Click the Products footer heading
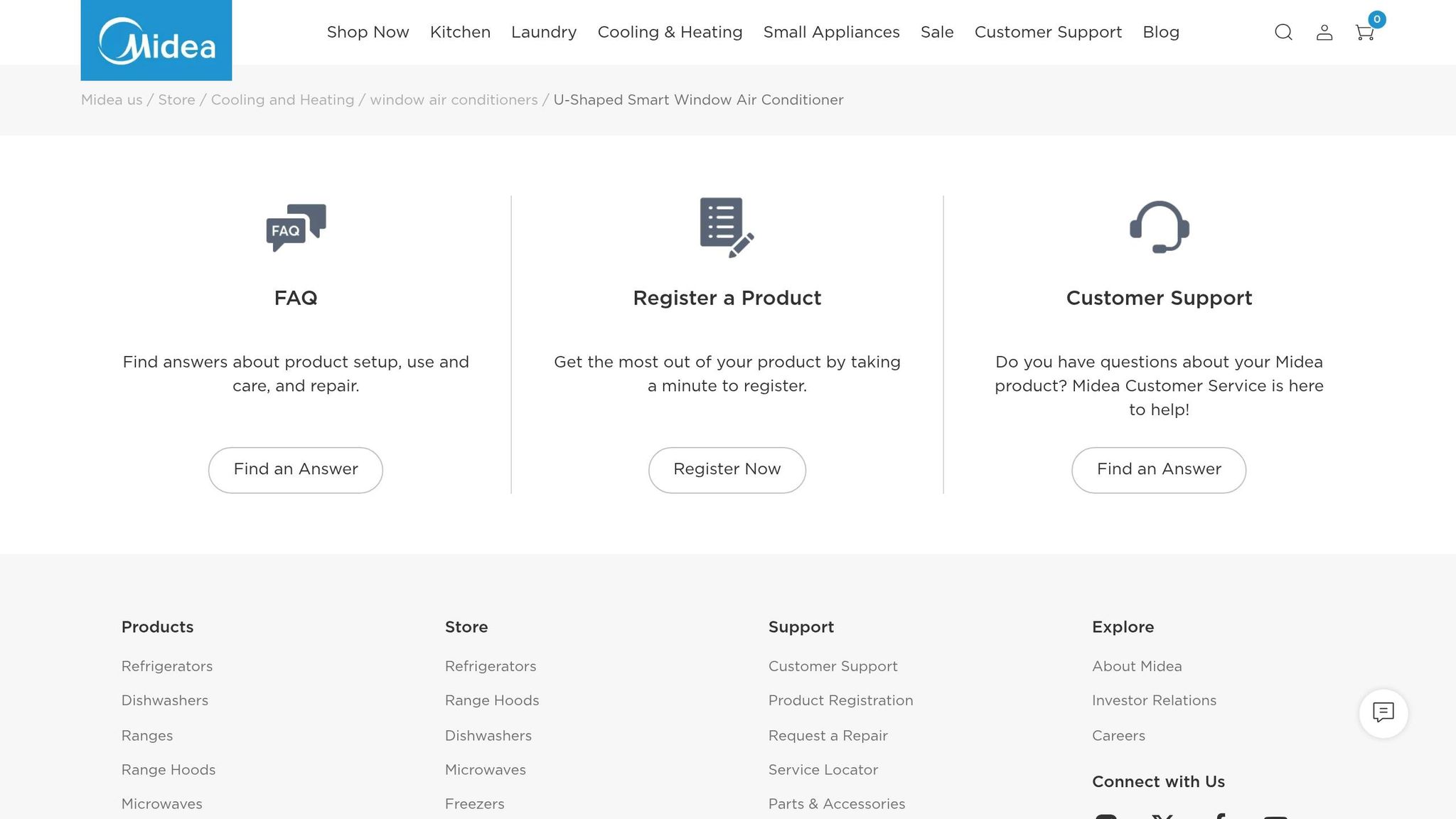 pyautogui.click(x=157, y=628)
